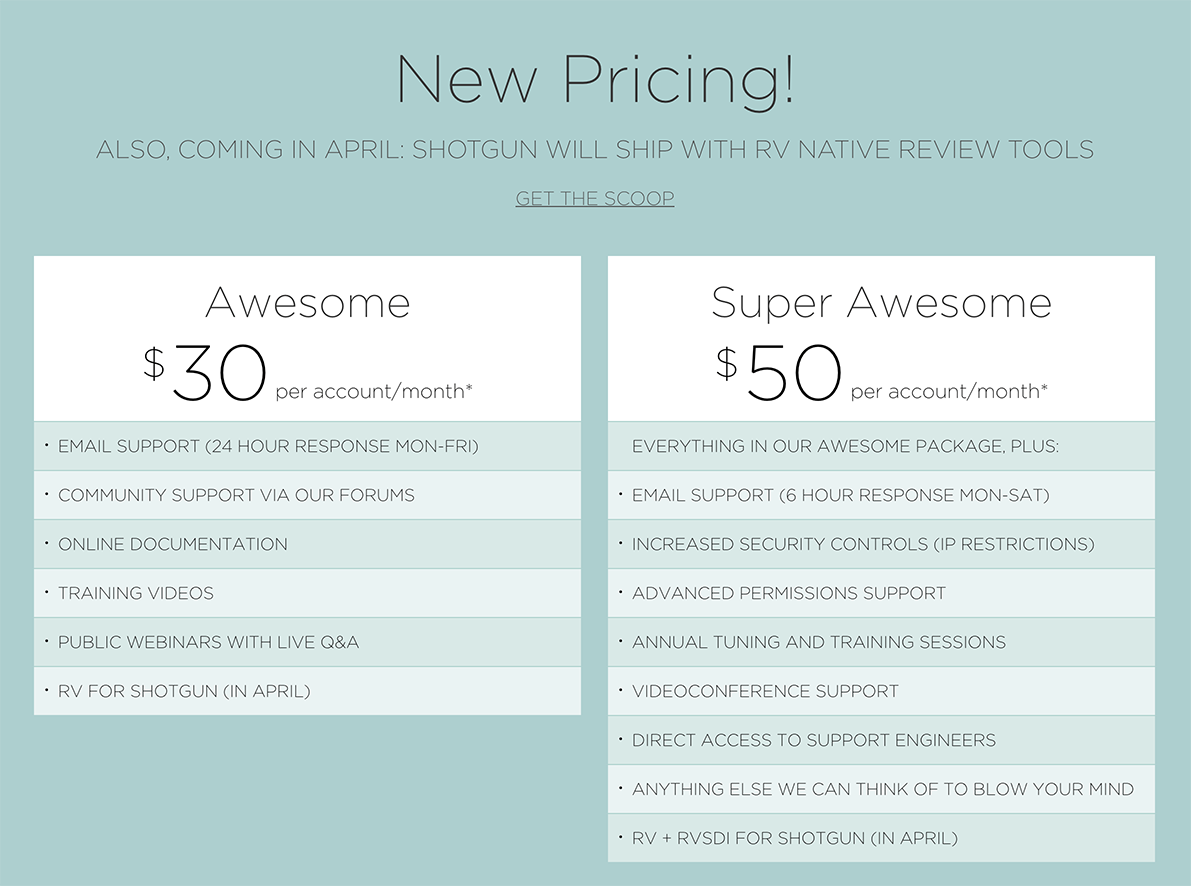Choose Advanced Permissions Support row
The height and width of the screenshot is (886, 1191).
[x=881, y=593]
